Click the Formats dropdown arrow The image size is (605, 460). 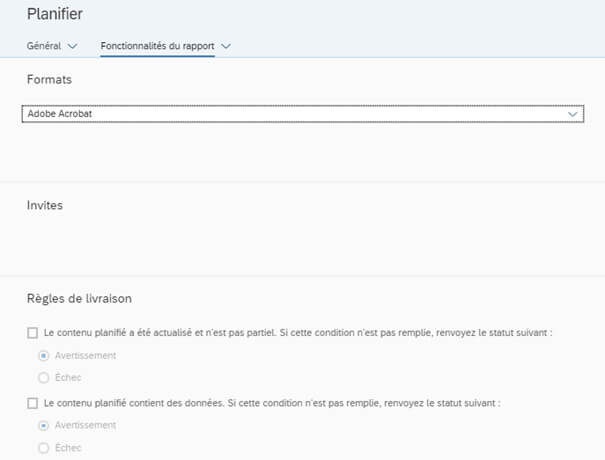pos(572,114)
